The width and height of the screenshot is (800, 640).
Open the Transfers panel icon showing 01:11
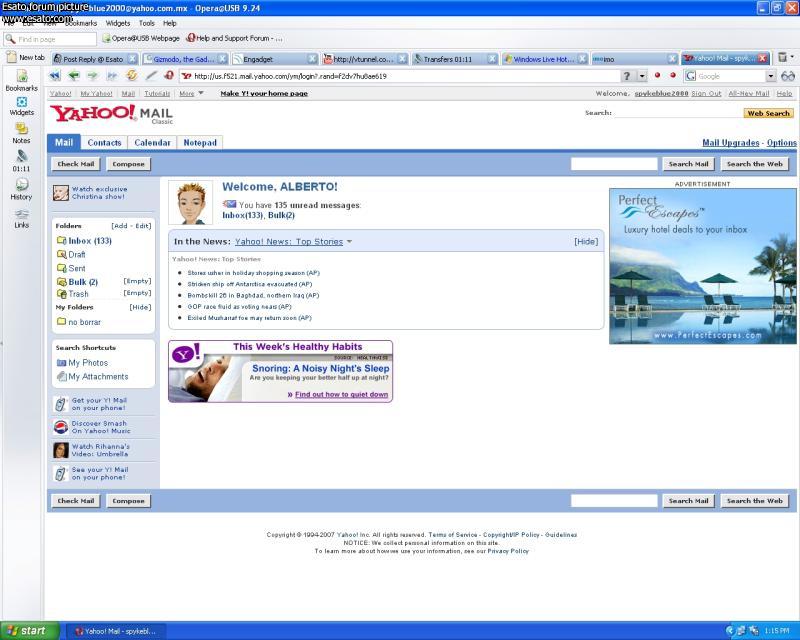coord(21,157)
